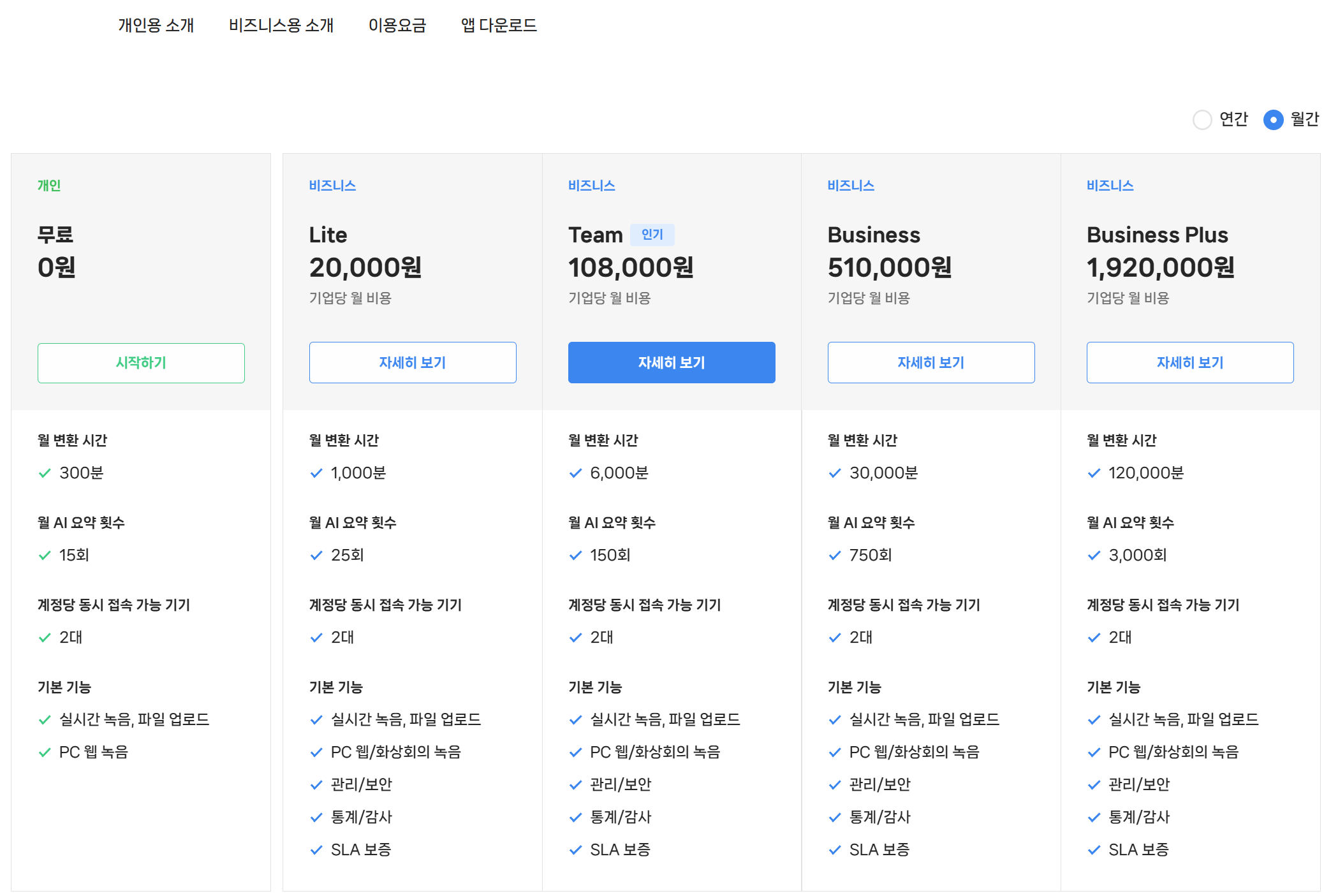The width and height of the screenshot is (1324, 896).
Task: Open the 비즈니스용 소개 menu item
Action: 281,26
